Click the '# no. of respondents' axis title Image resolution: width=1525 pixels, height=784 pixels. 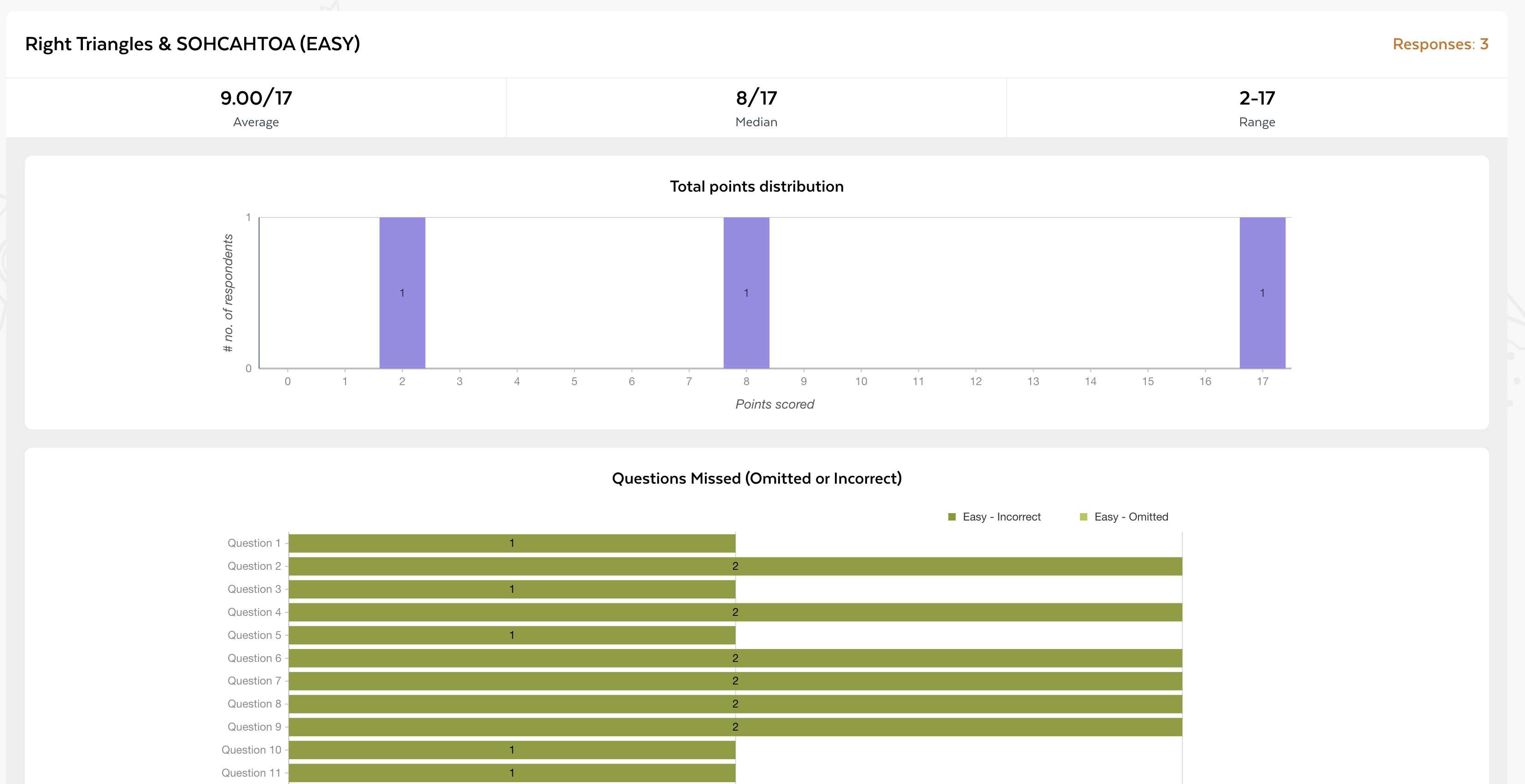(x=228, y=293)
